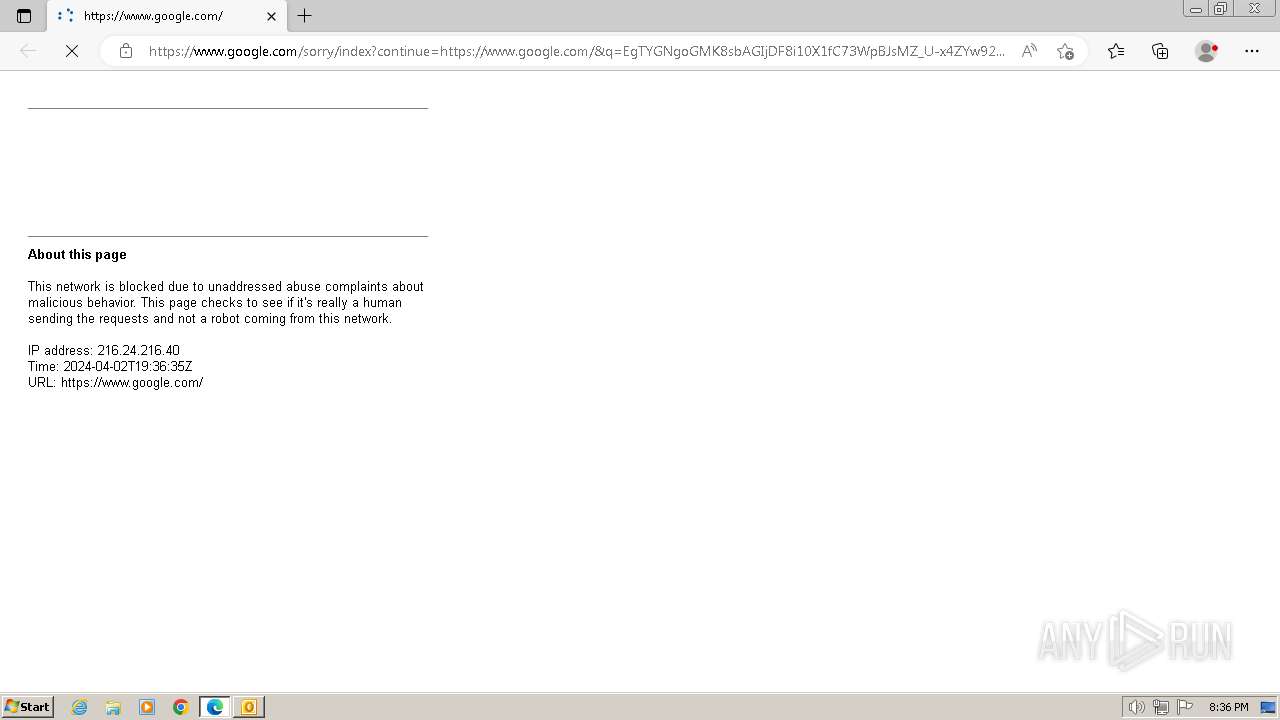1280x720 pixels.
Task: Show desktop using the tray corner button
Action: coord(1268,707)
